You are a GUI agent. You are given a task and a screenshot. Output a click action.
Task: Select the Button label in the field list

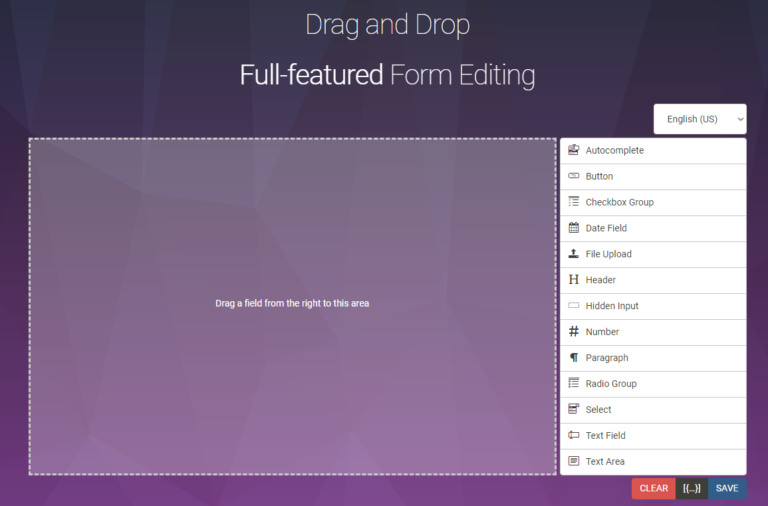click(x=599, y=176)
